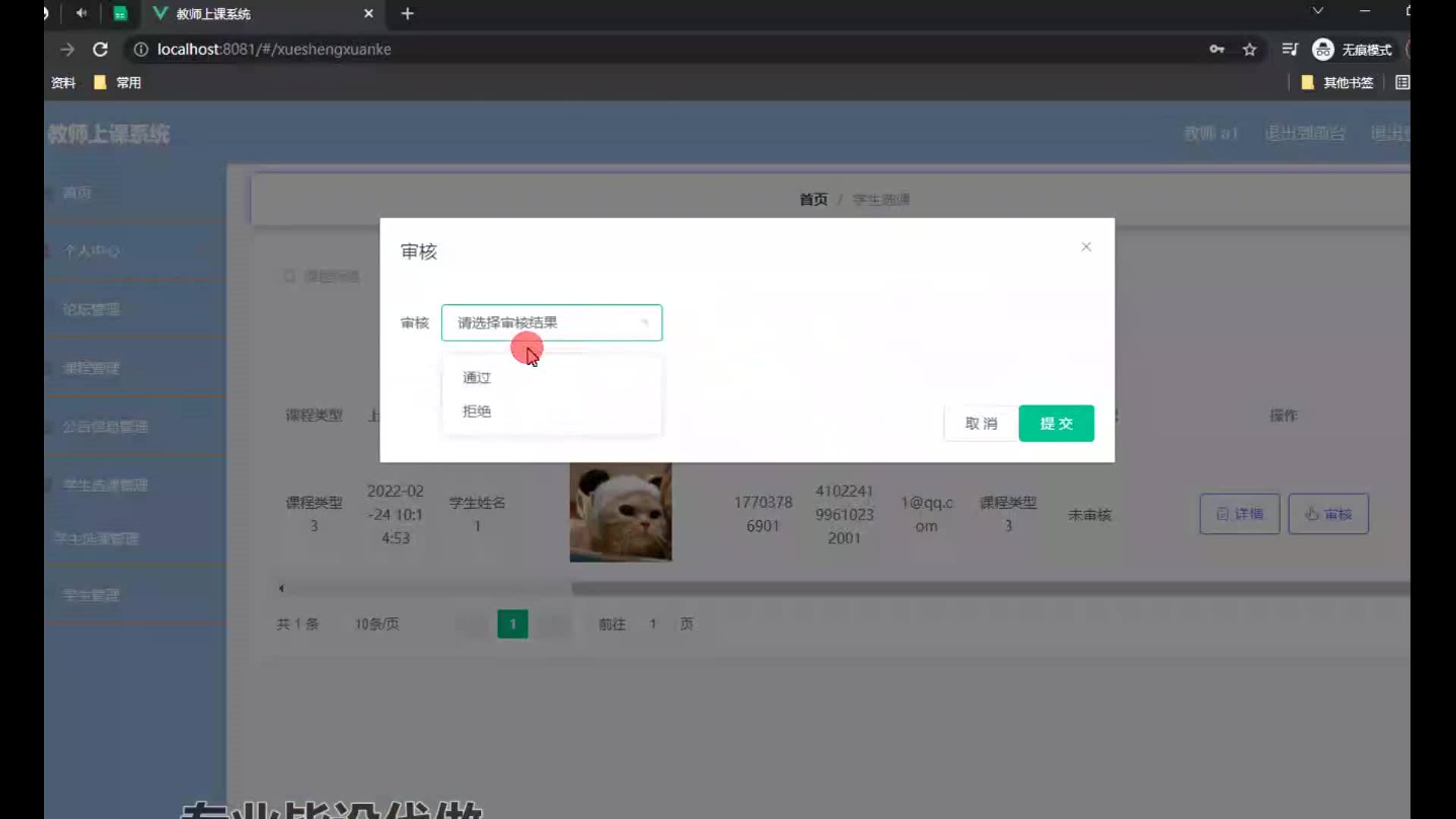The width and height of the screenshot is (1456, 819).
Task: Click the muted-tab speaker icon
Action: pyautogui.click(x=81, y=13)
